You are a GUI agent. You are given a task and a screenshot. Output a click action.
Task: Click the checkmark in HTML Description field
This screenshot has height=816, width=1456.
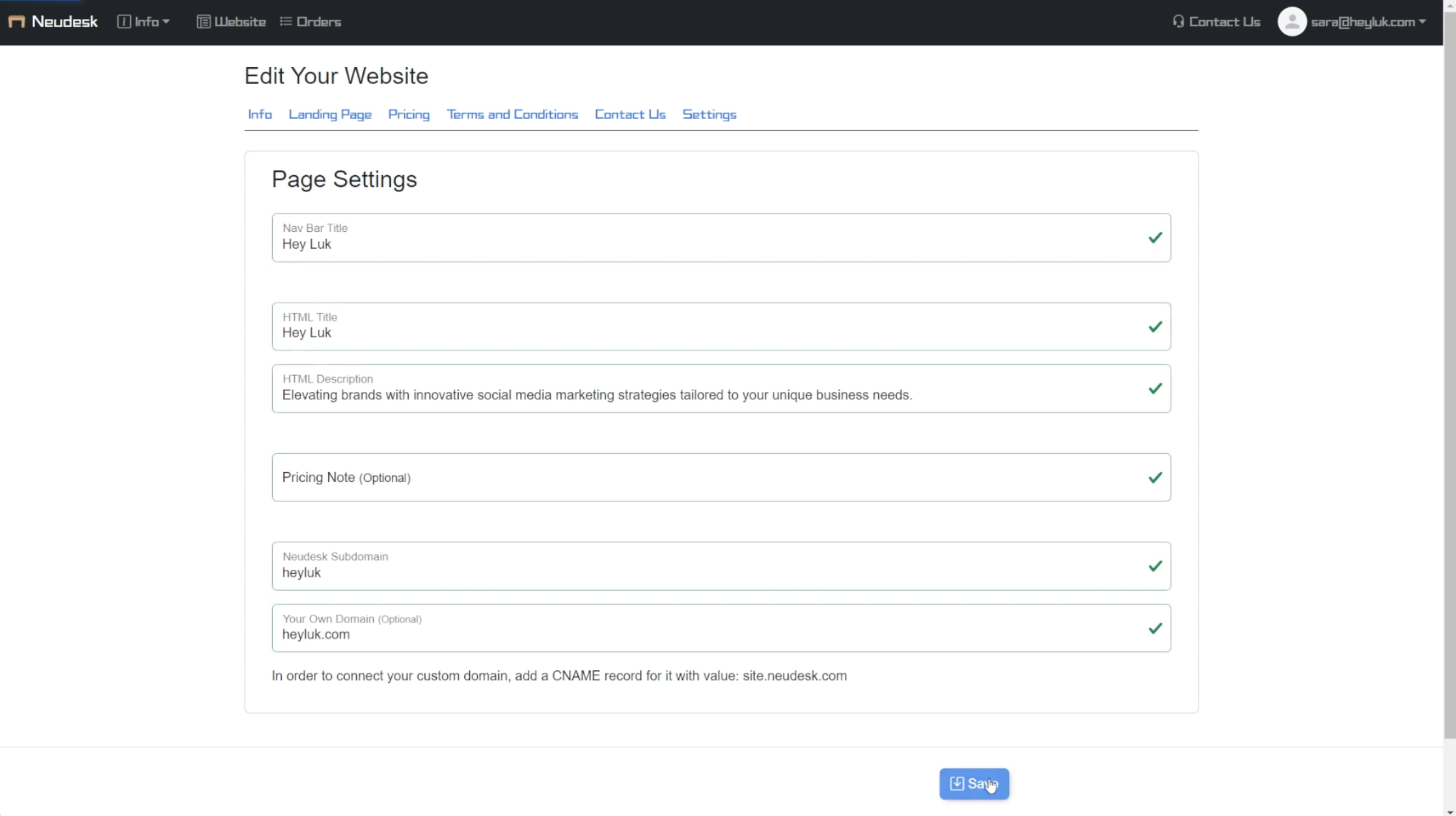point(1155,389)
